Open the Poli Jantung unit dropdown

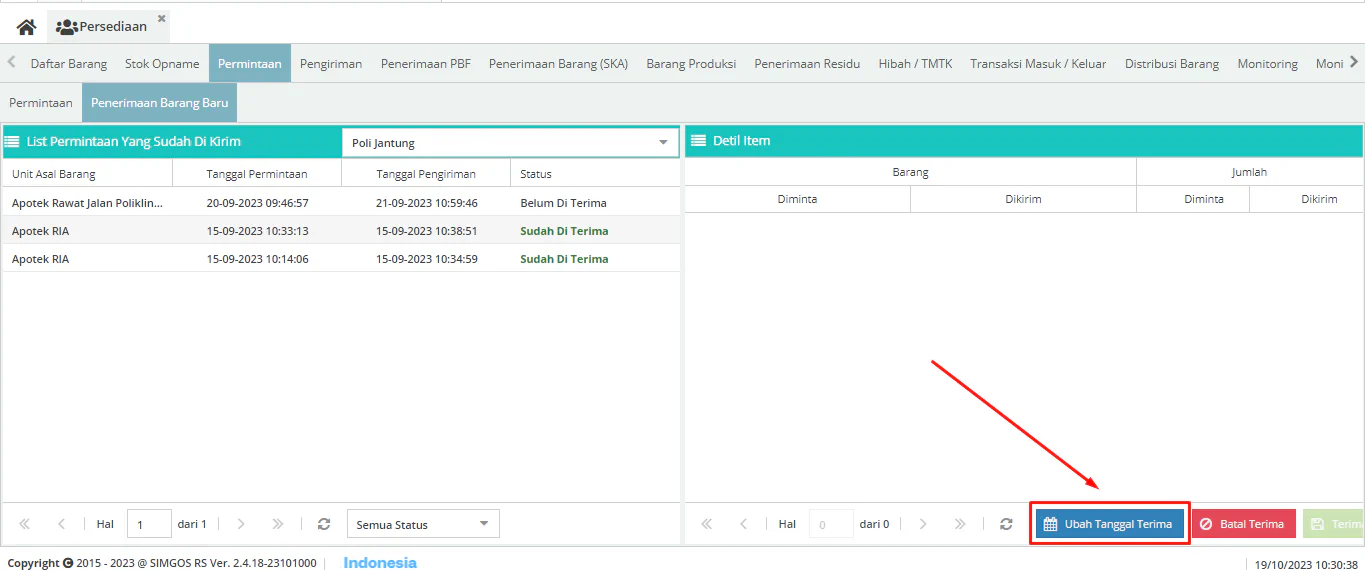pyautogui.click(x=663, y=143)
